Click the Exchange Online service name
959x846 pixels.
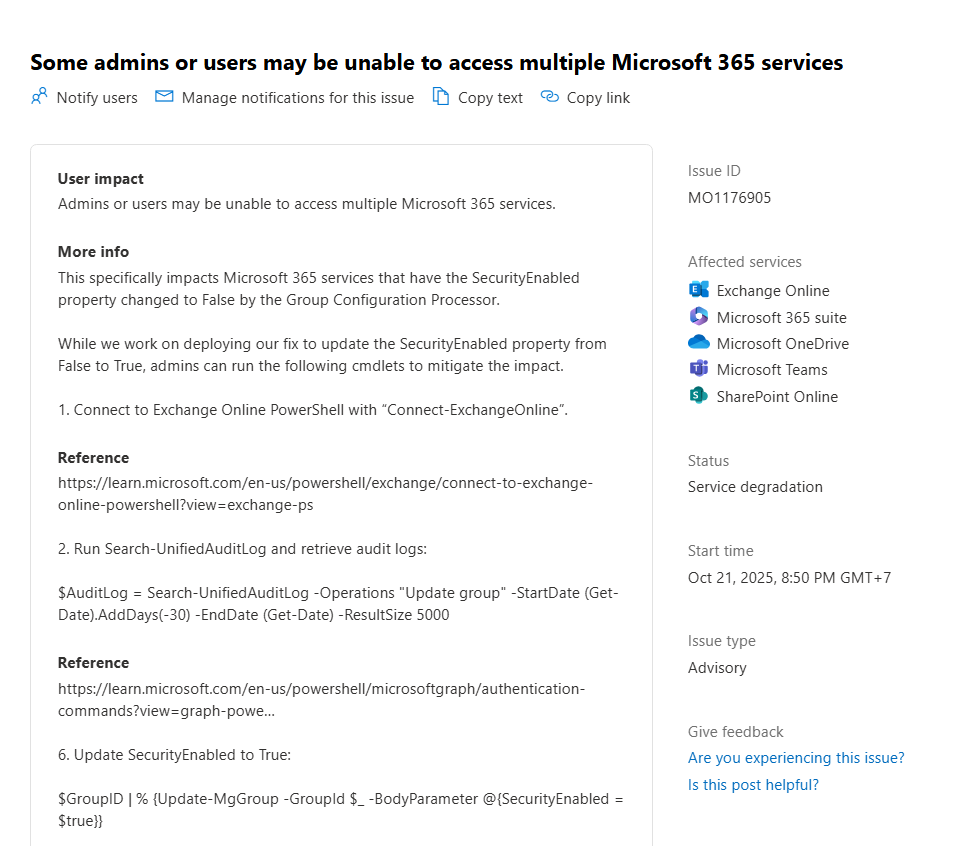[773, 291]
